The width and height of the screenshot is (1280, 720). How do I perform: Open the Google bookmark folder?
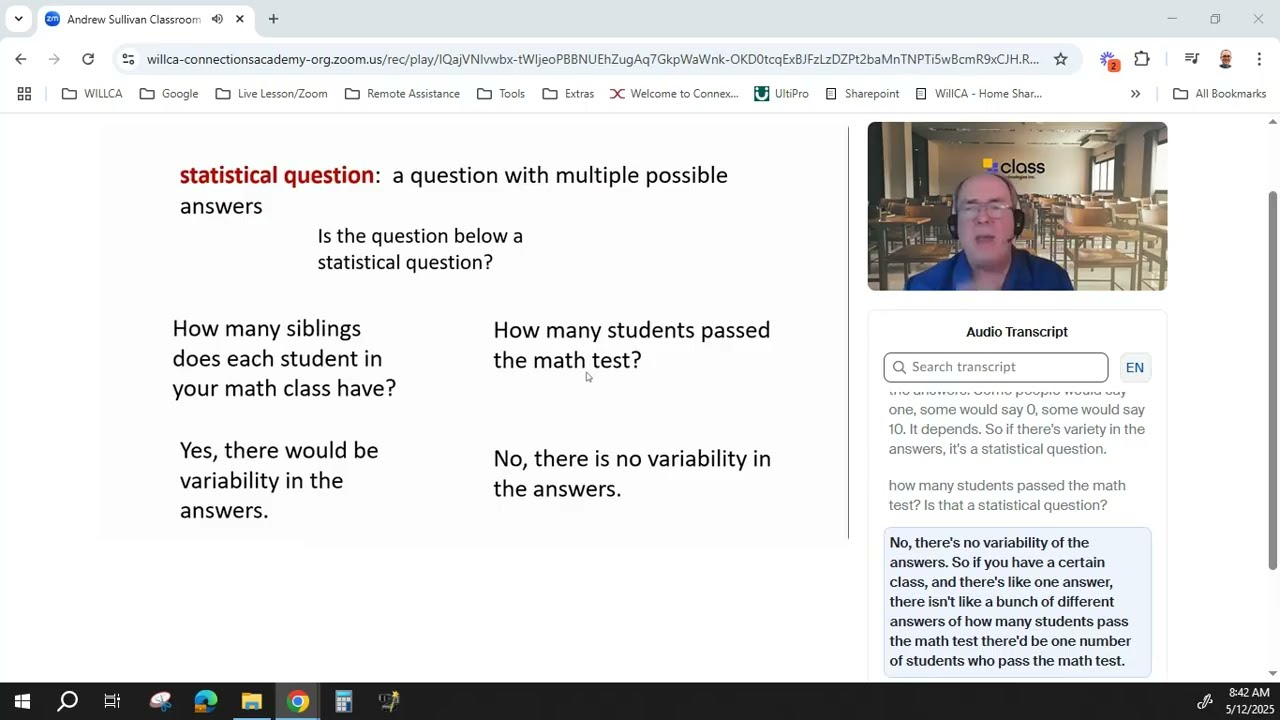coord(169,93)
